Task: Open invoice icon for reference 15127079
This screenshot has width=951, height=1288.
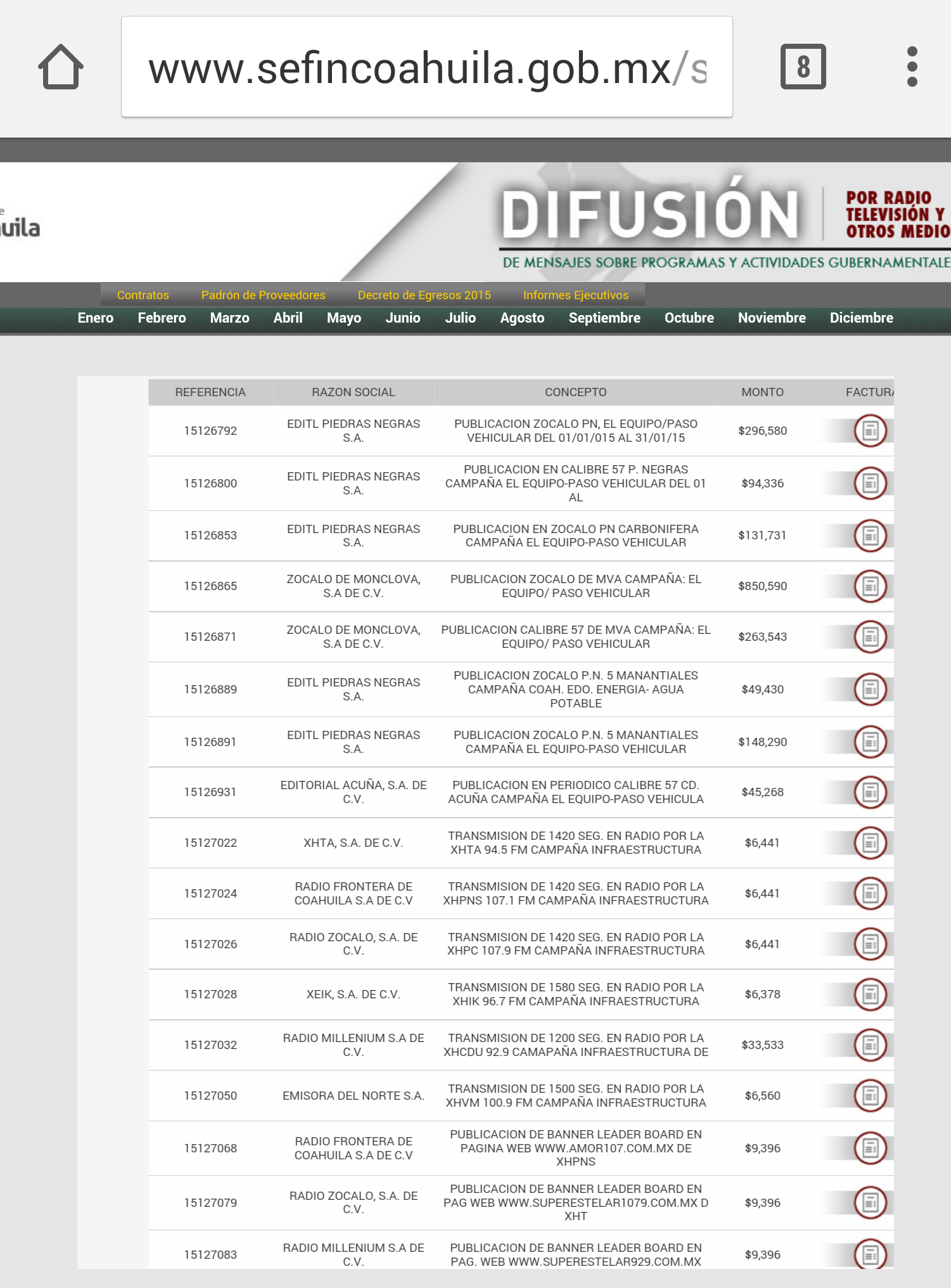Action: point(870,1202)
